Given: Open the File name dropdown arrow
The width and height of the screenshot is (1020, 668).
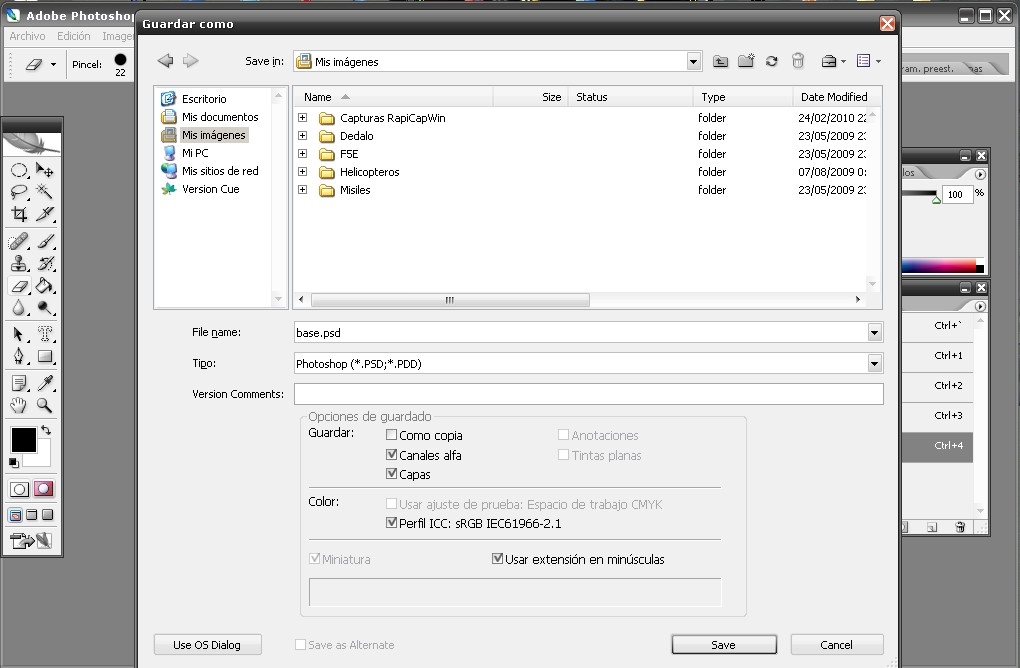Looking at the screenshot, I should pyautogui.click(x=874, y=332).
